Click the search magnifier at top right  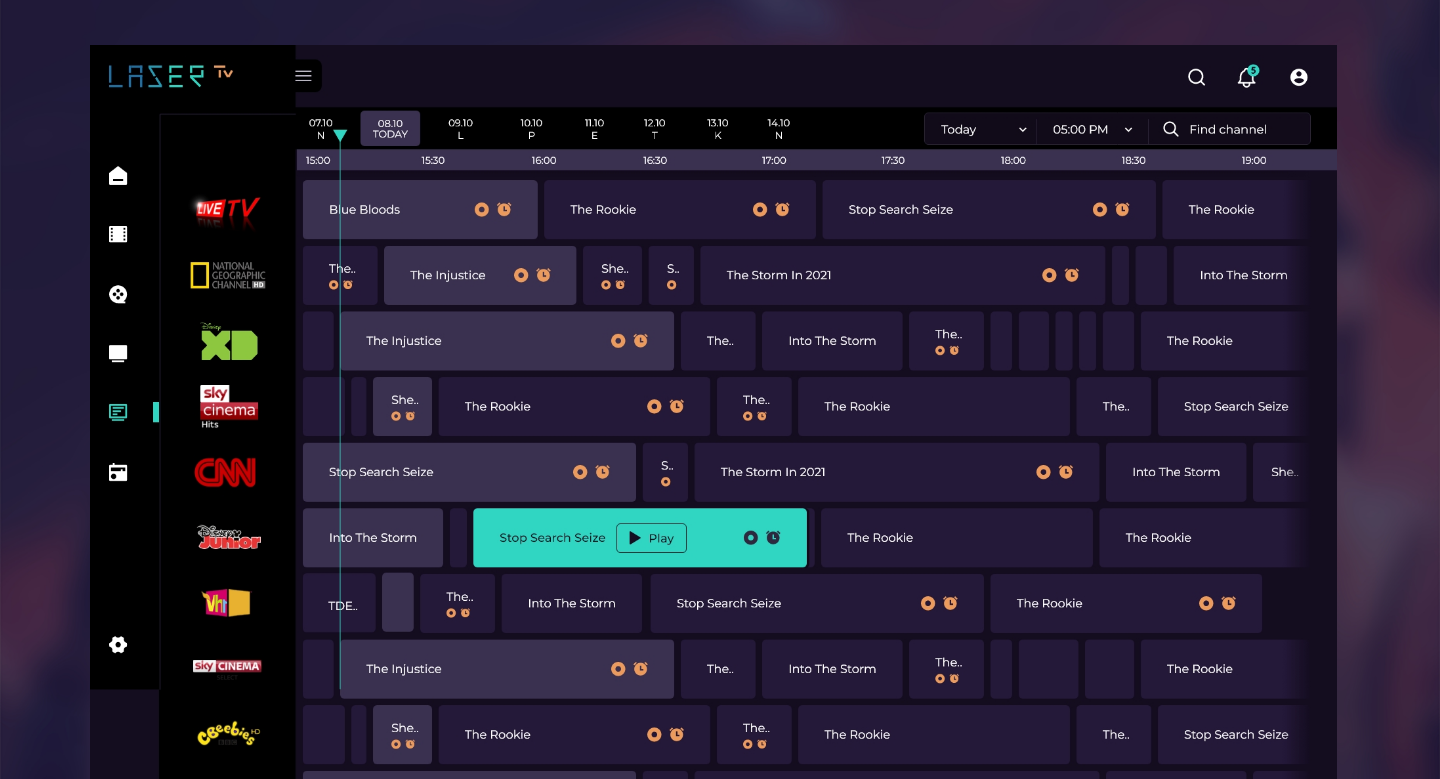(x=1196, y=77)
